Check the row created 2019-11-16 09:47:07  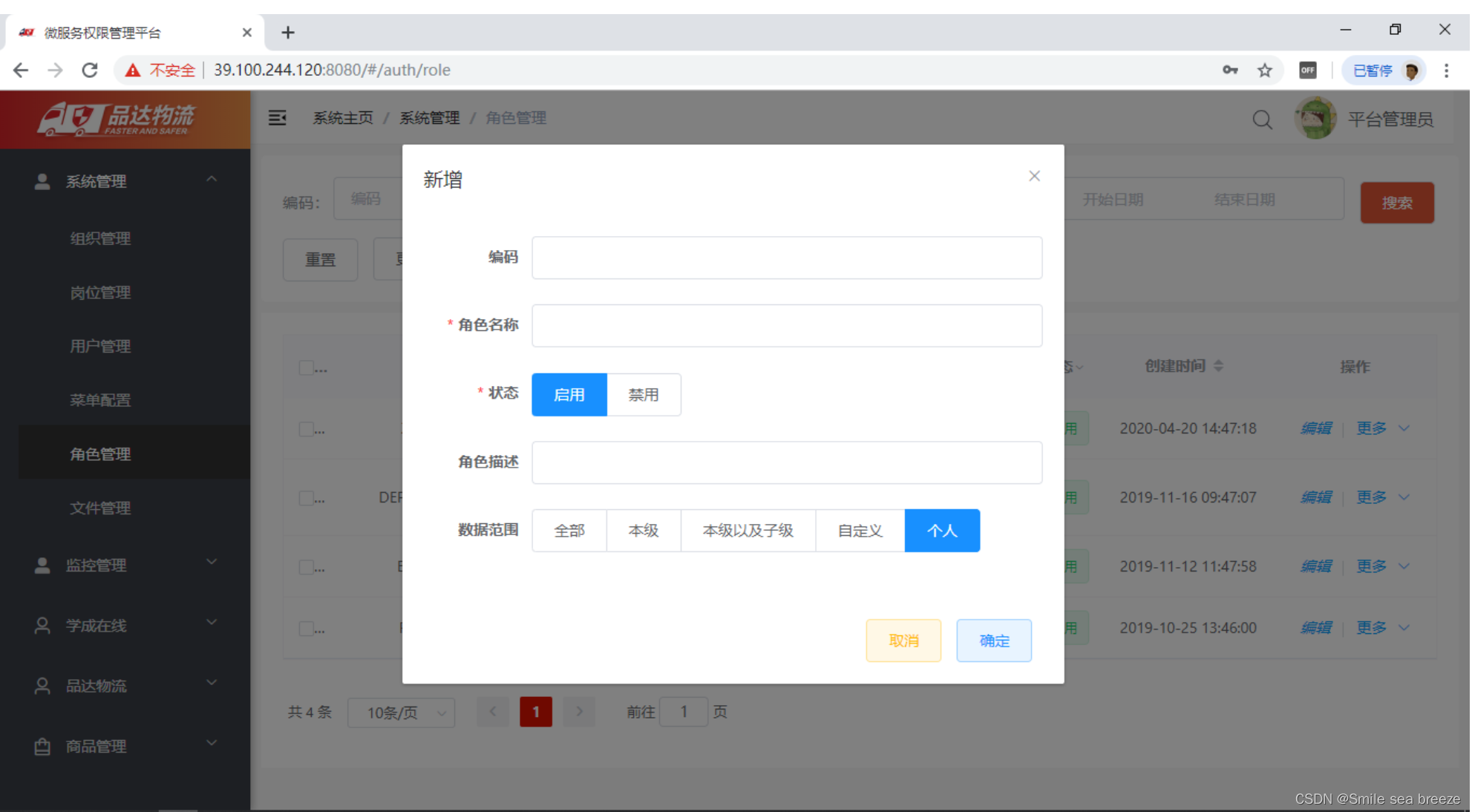click(x=306, y=498)
